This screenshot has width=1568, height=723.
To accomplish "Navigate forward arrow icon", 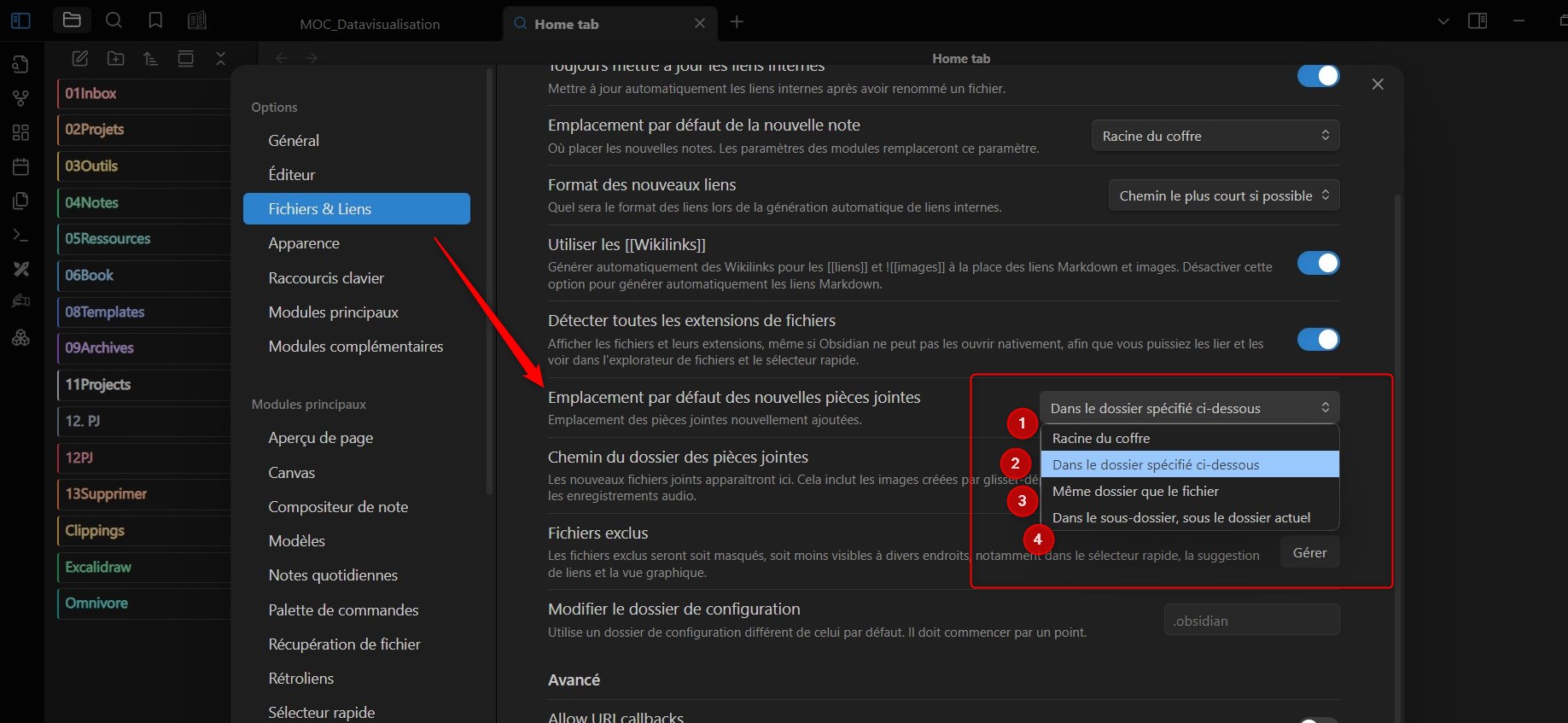I will click(x=312, y=58).
